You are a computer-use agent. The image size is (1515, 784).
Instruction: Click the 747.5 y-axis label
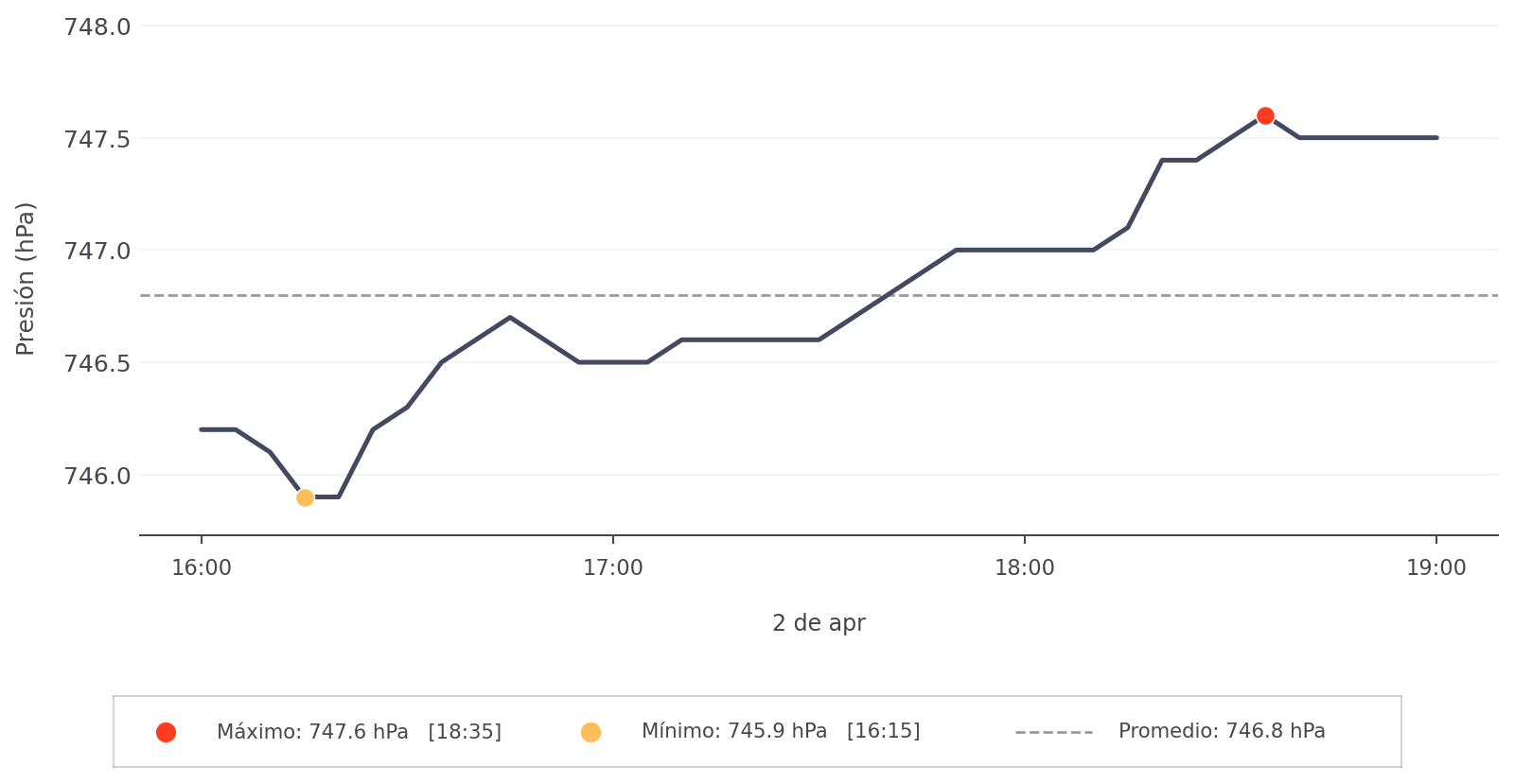click(97, 139)
